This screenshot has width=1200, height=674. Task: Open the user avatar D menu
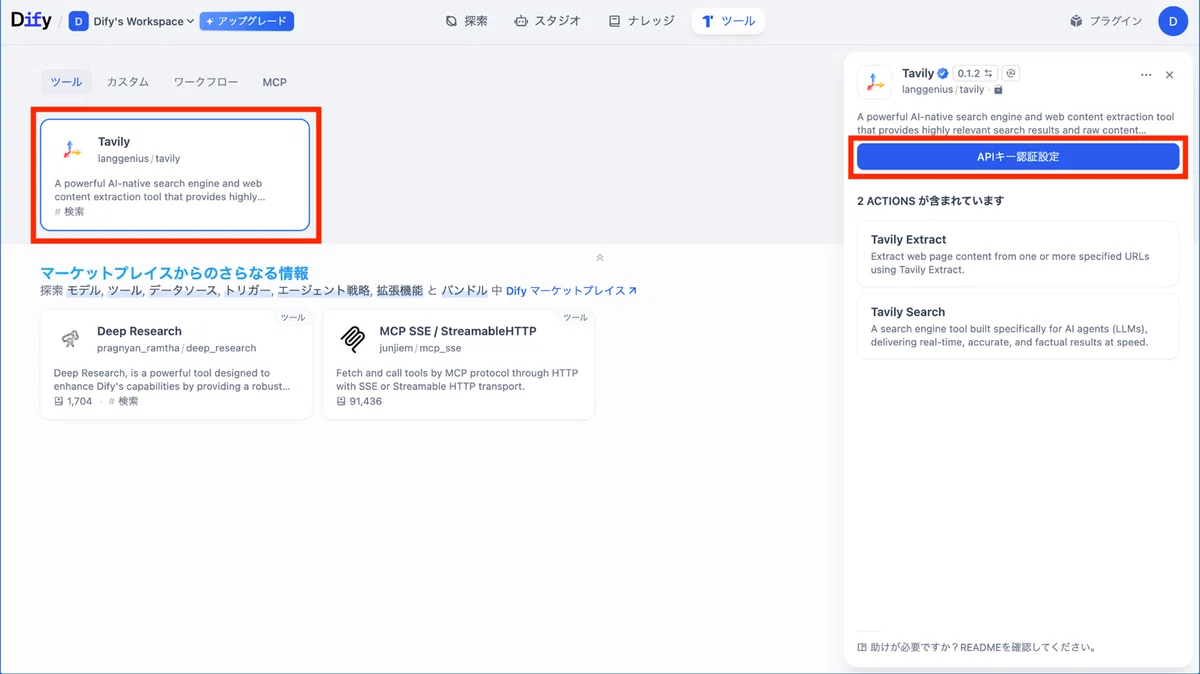click(x=1172, y=21)
